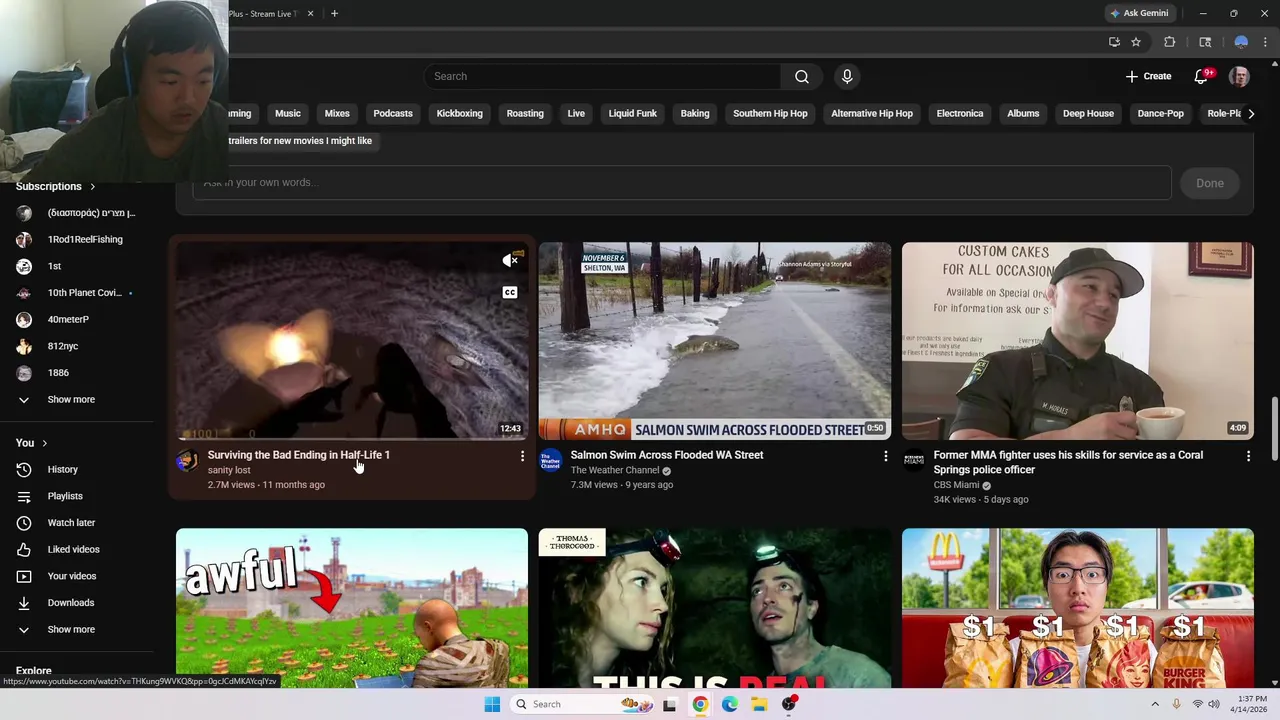Expand the Subscriptions section chevron
Image resolution: width=1280 pixels, height=720 pixels.
pyautogui.click(x=92, y=186)
